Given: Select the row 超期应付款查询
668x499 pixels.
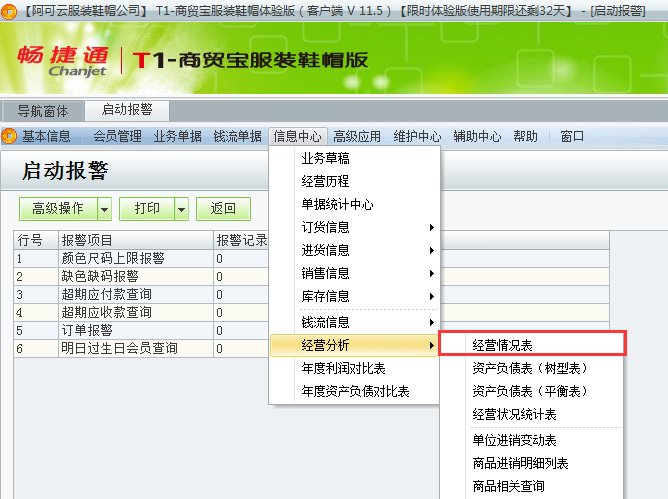Looking at the screenshot, I should (141, 294).
